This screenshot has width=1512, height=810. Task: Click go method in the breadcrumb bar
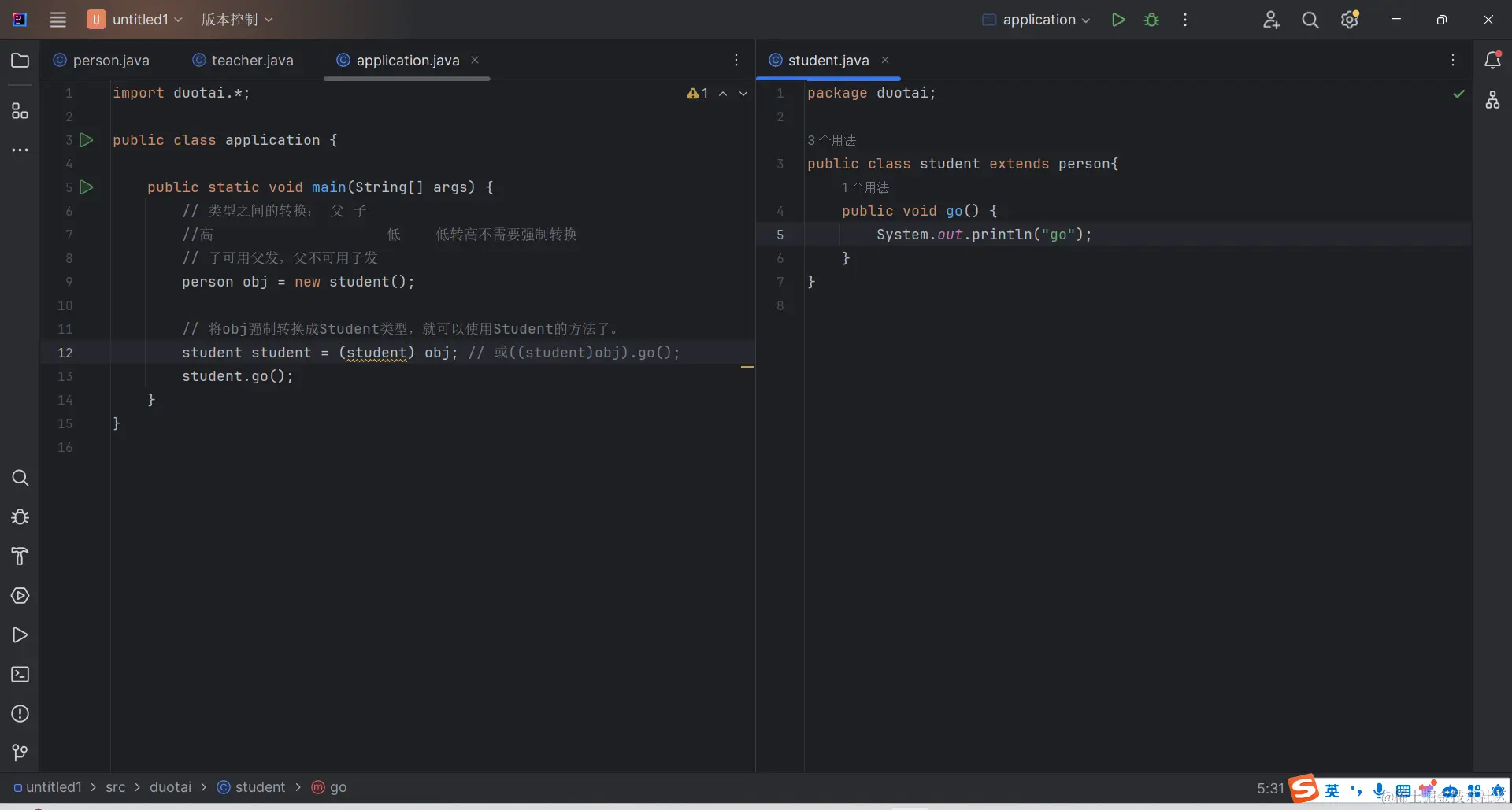(329, 787)
